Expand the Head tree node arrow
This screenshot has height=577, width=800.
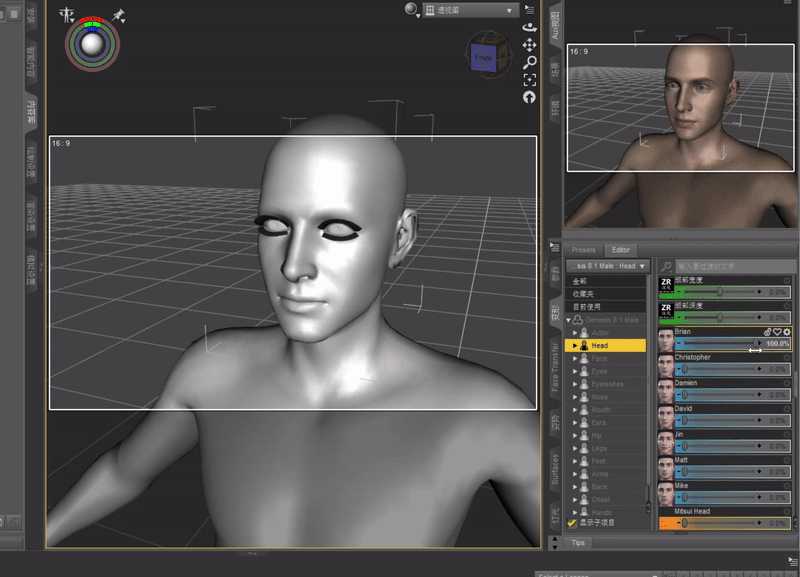coord(575,346)
